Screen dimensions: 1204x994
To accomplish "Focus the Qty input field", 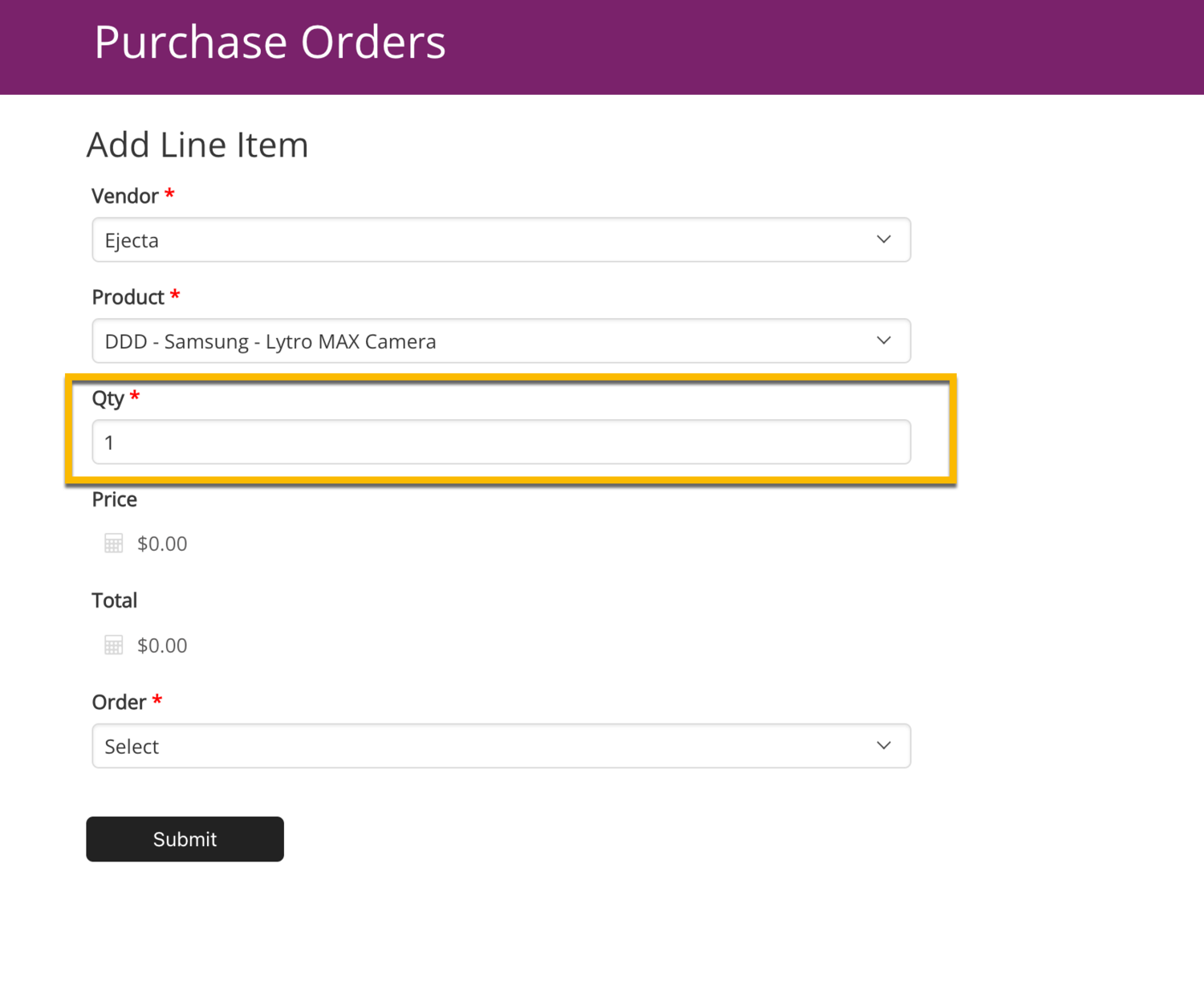I will 501,442.
